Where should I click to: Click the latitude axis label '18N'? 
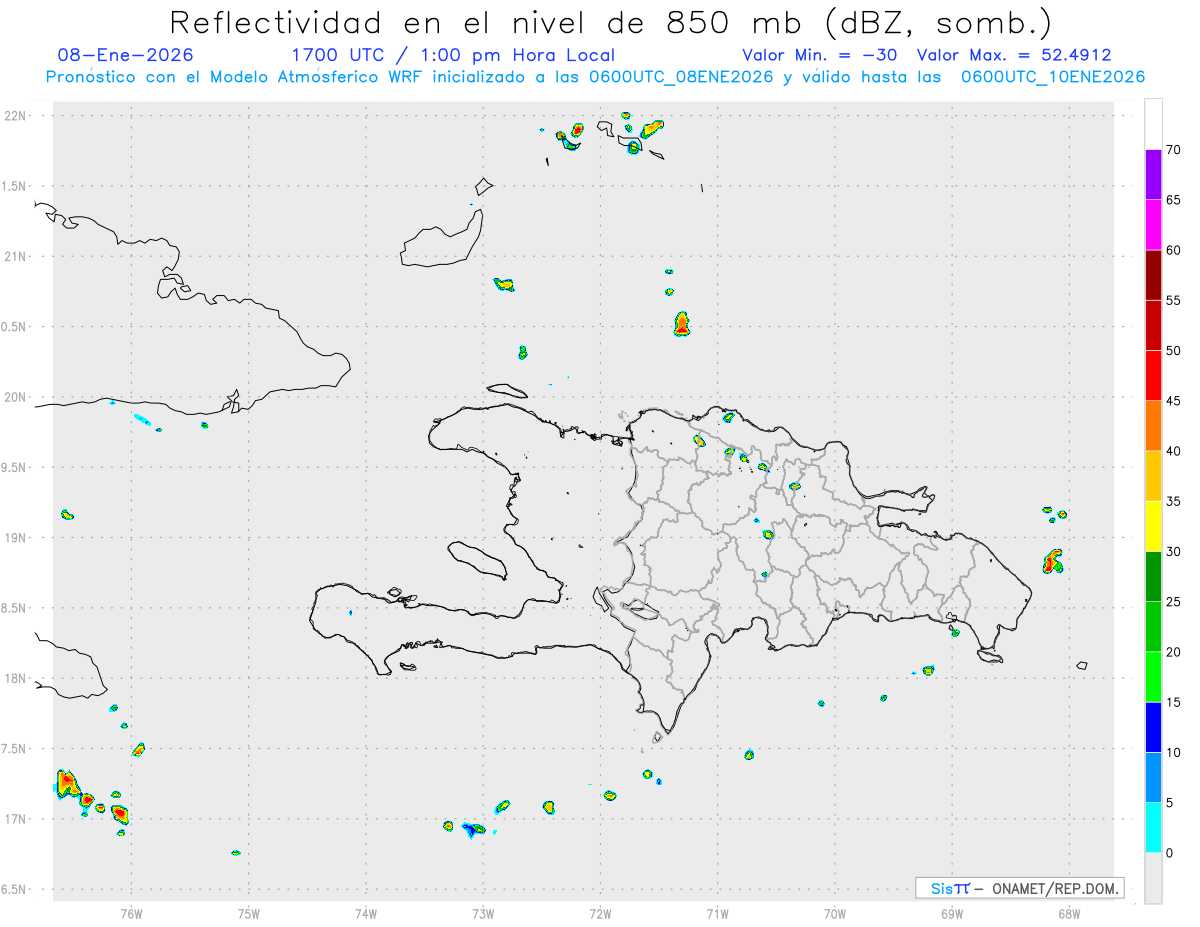(17, 678)
